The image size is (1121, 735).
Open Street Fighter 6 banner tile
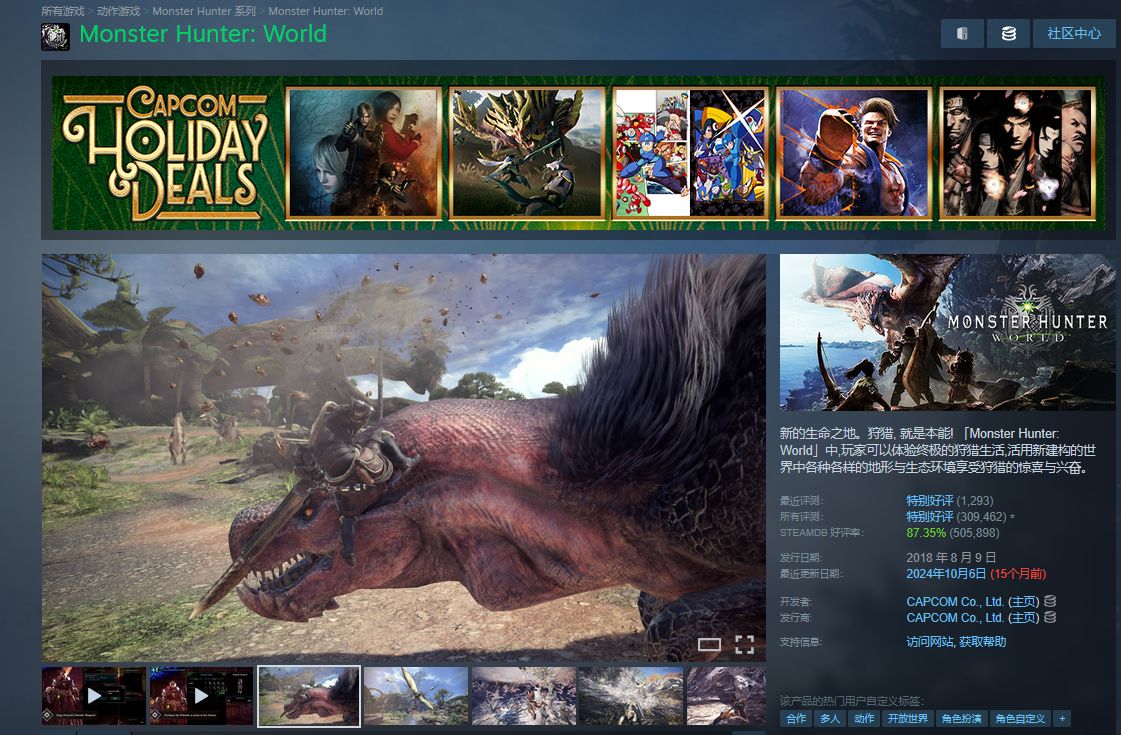tap(854, 152)
